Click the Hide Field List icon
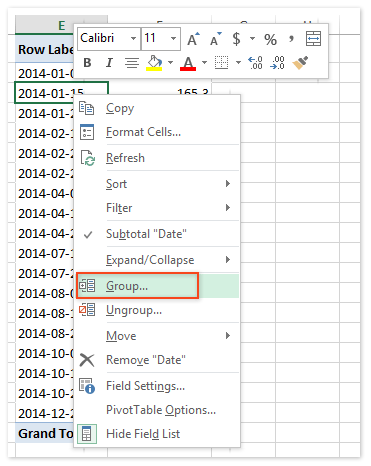The height and width of the screenshot is (466, 371). point(87,434)
